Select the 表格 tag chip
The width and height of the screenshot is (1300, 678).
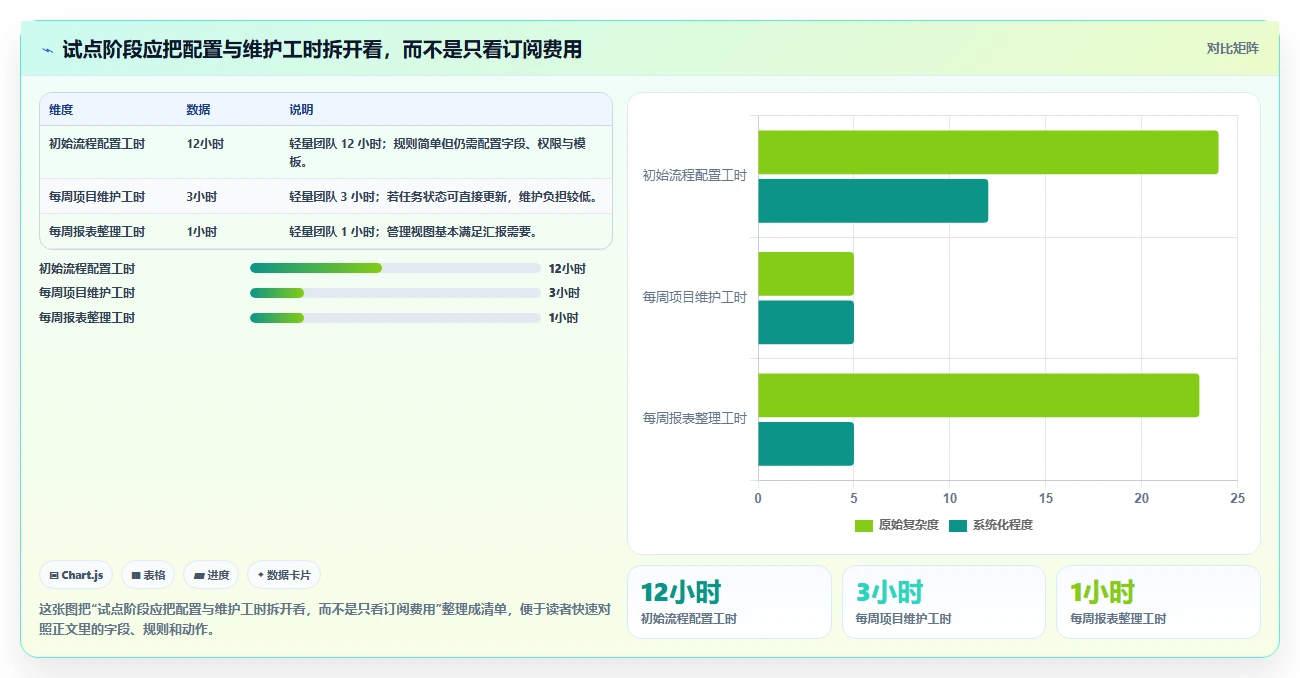[148, 575]
